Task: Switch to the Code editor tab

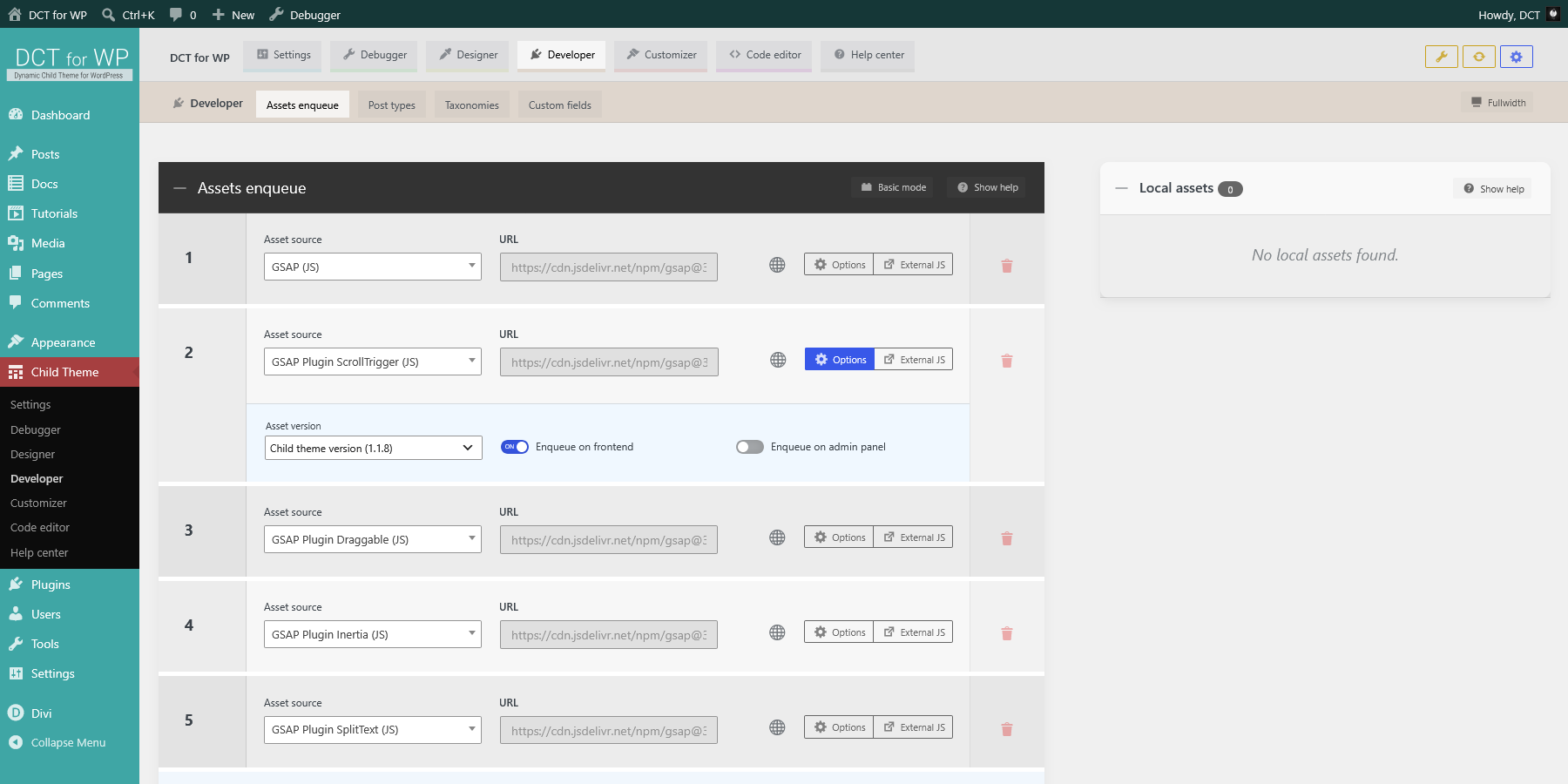Action: (x=765, y=55)
